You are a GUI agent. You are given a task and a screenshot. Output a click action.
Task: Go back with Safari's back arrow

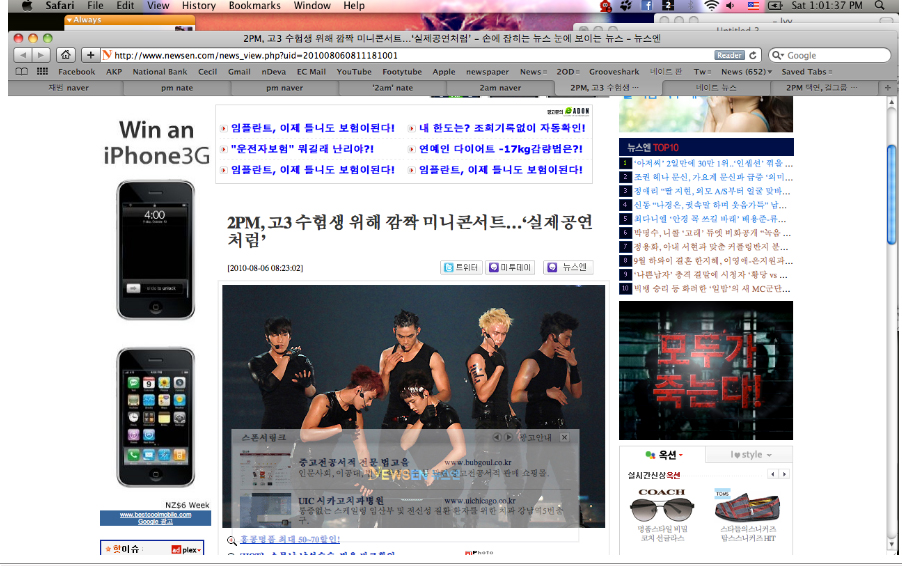point(23,55)
